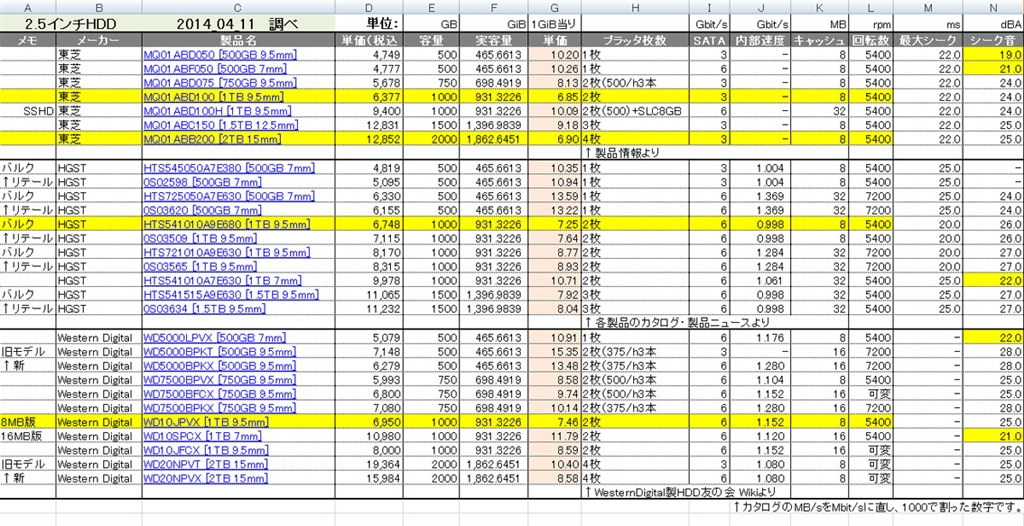Click the MQ01ABD100 [1TB 9.5mm] link
The height and width of the screenshot is (526, 1024).
tap(213, 97)
